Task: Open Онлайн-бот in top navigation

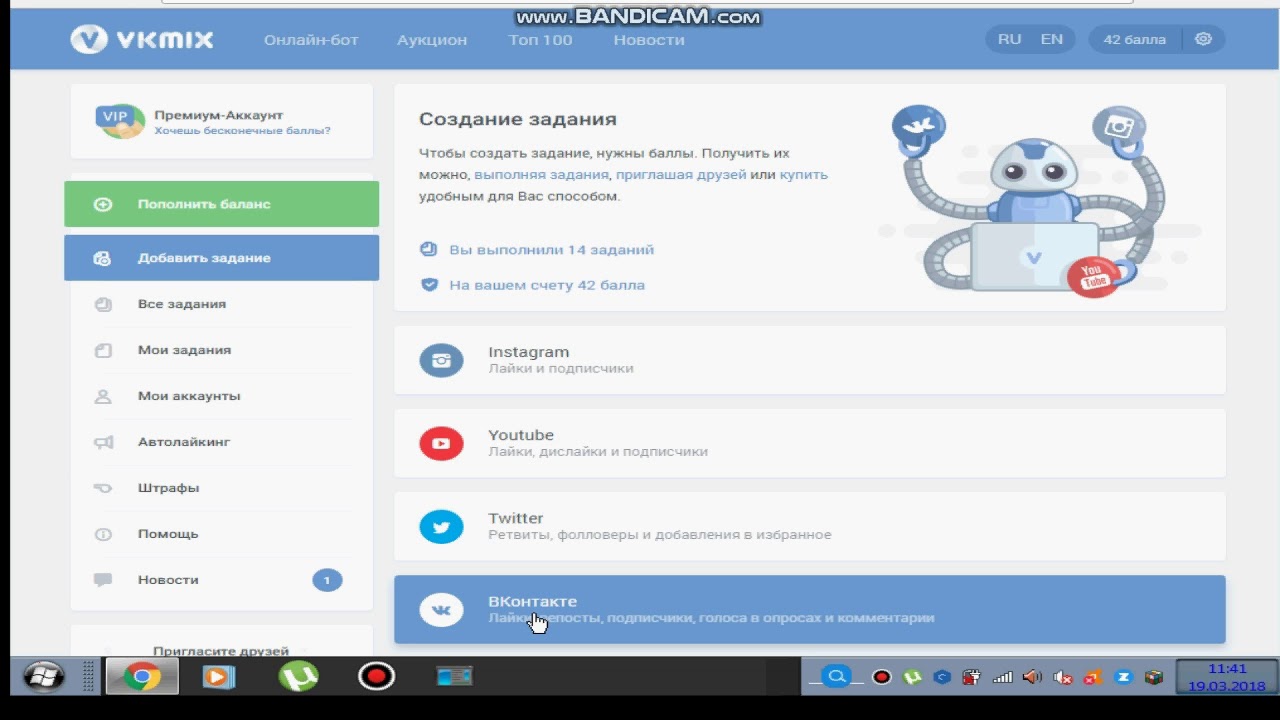Action: [310, 40]
